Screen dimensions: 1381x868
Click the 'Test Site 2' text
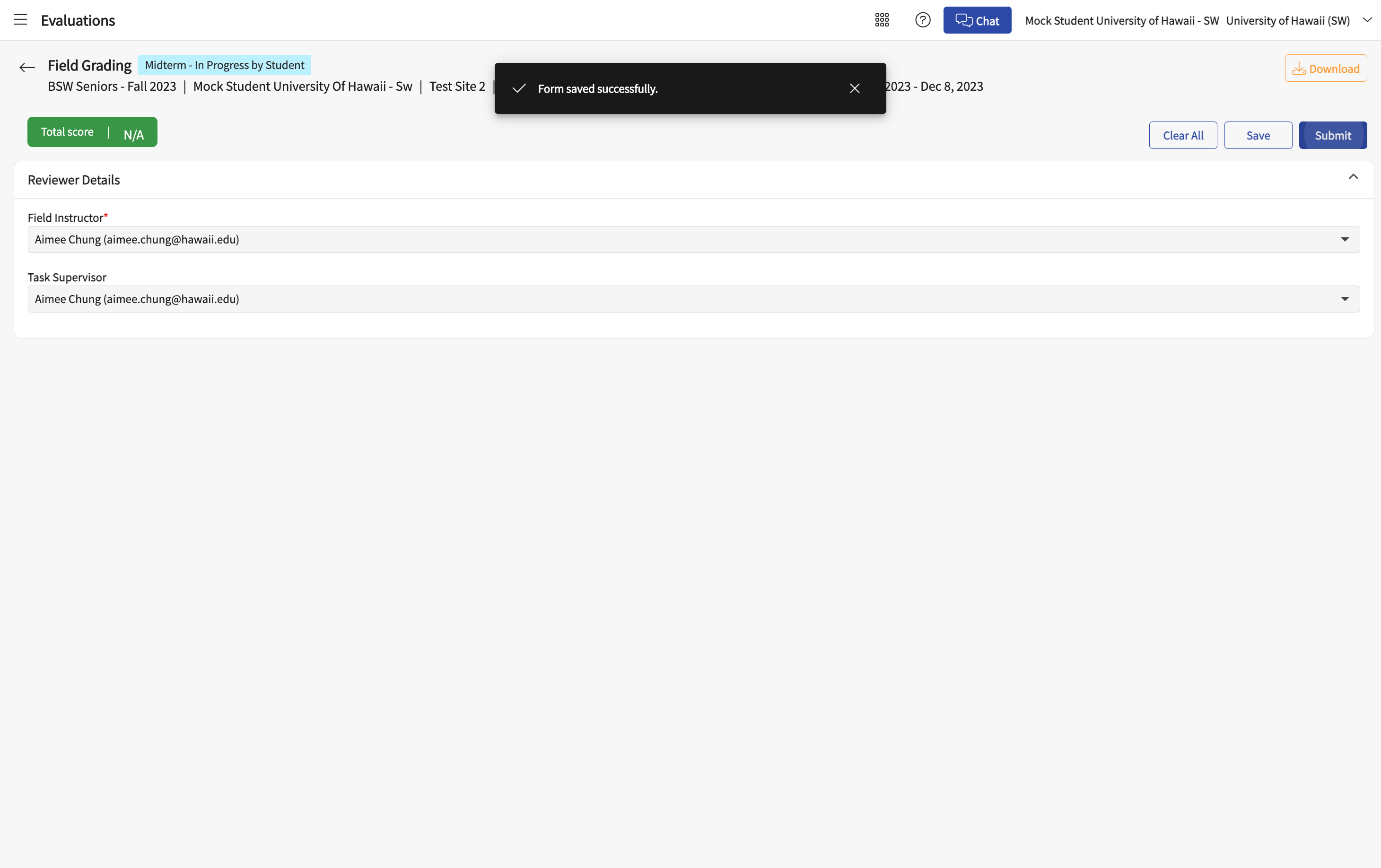click(x=457, y=87)
